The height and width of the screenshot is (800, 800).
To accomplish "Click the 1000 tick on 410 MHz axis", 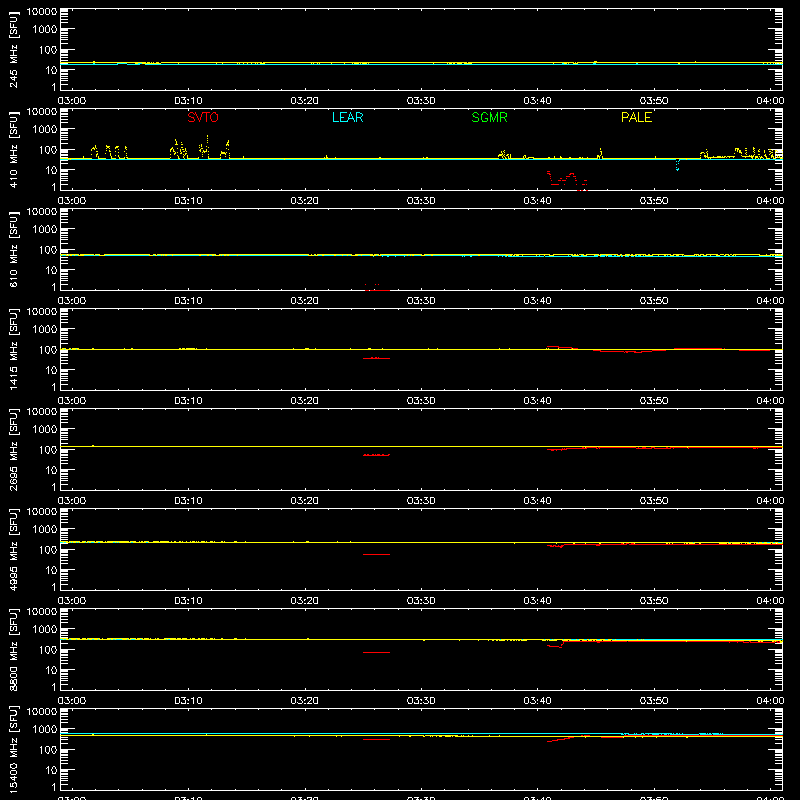I will point(45,130).
